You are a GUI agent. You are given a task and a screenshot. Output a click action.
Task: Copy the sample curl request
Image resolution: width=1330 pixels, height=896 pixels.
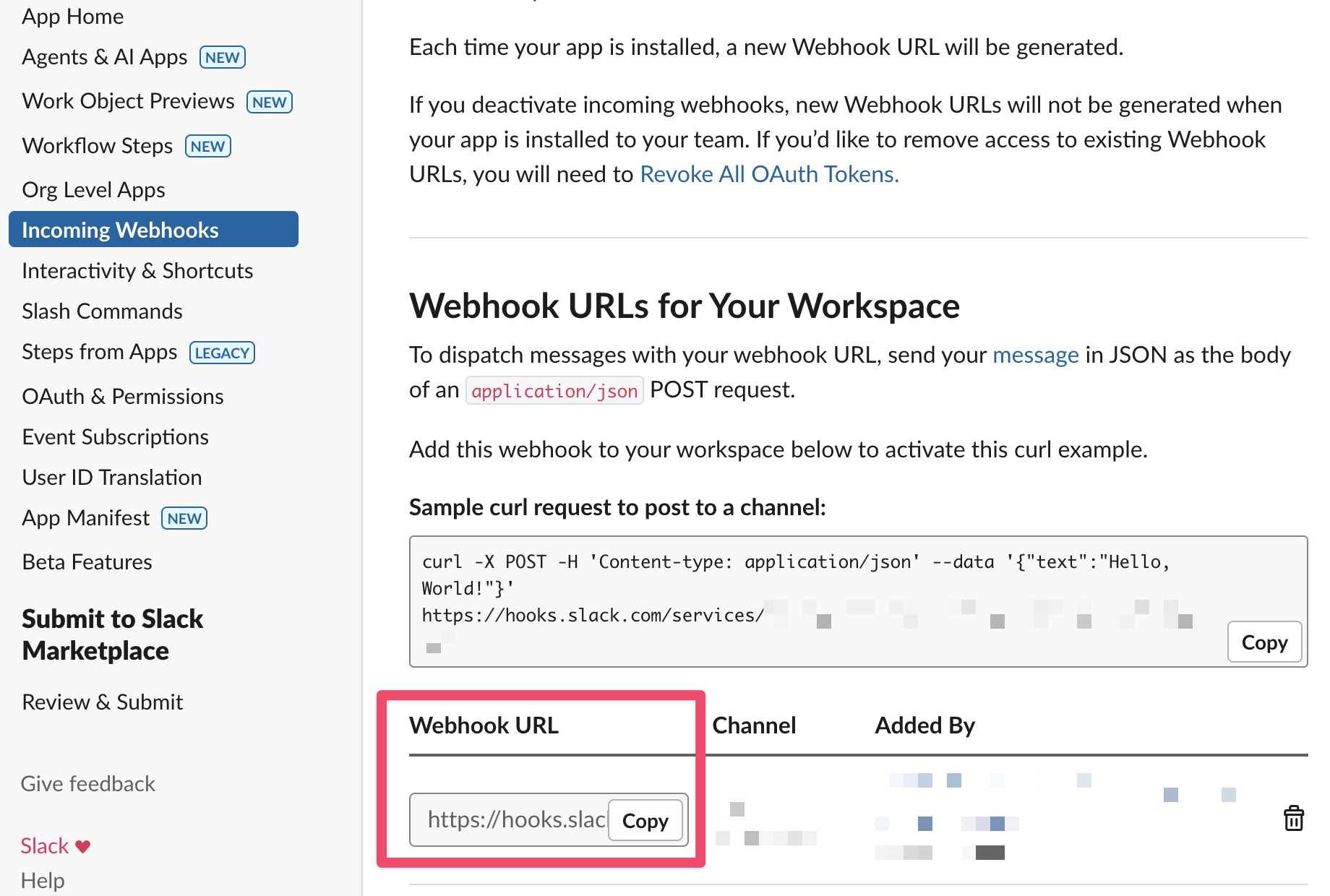coord(1264,642)
